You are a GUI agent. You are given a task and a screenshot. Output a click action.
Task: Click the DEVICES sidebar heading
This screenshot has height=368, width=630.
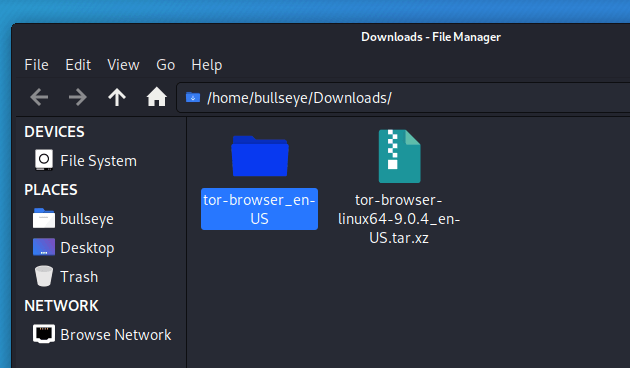pyautogui.click(x=54, y=132)
